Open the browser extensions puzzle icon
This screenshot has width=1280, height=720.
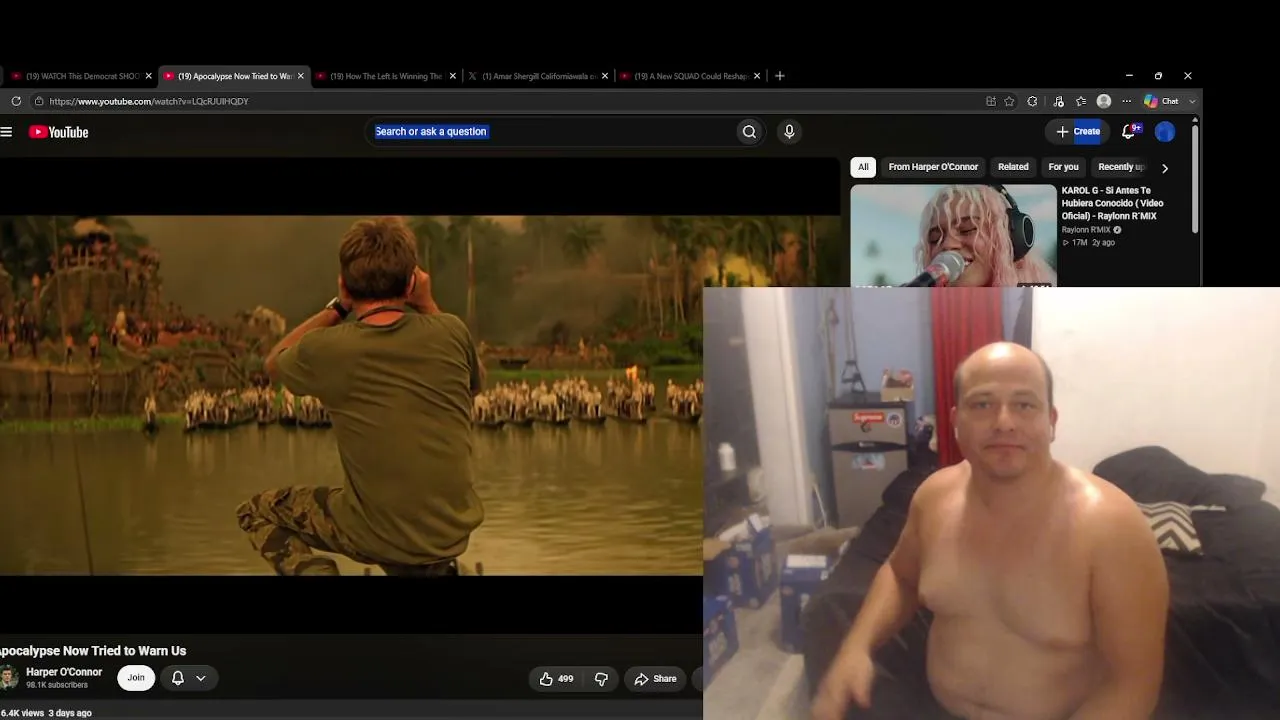(1032, 101)
